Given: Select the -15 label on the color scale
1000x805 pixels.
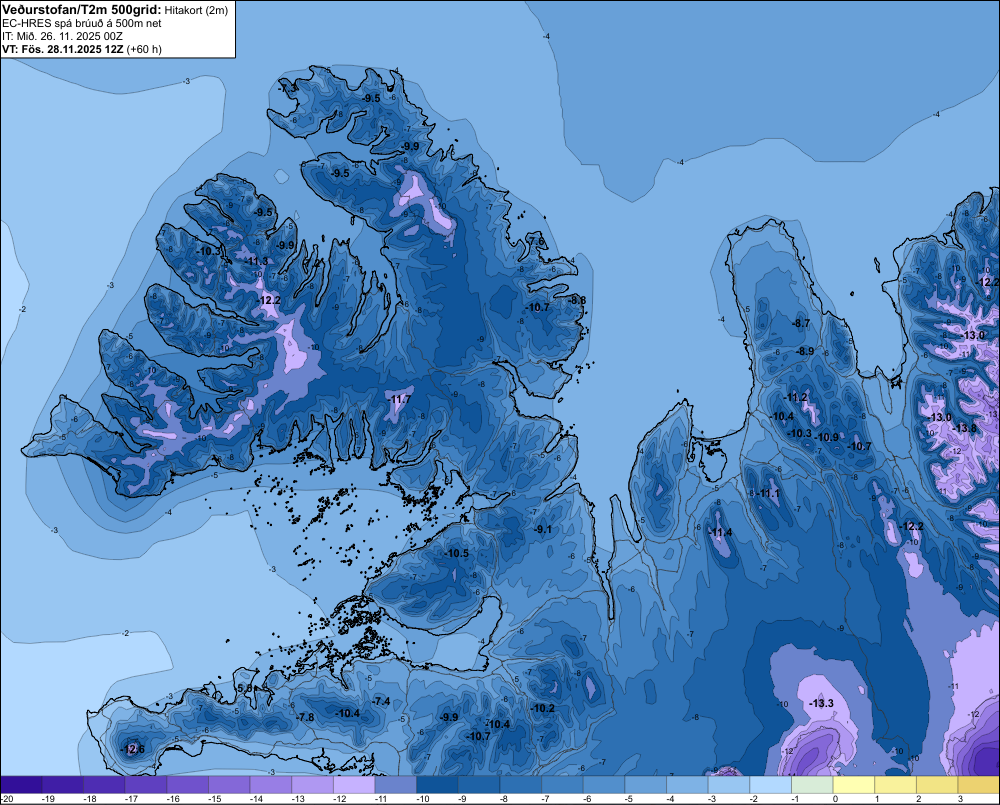Looking at the screenshot, I should (x=215, y=799).
